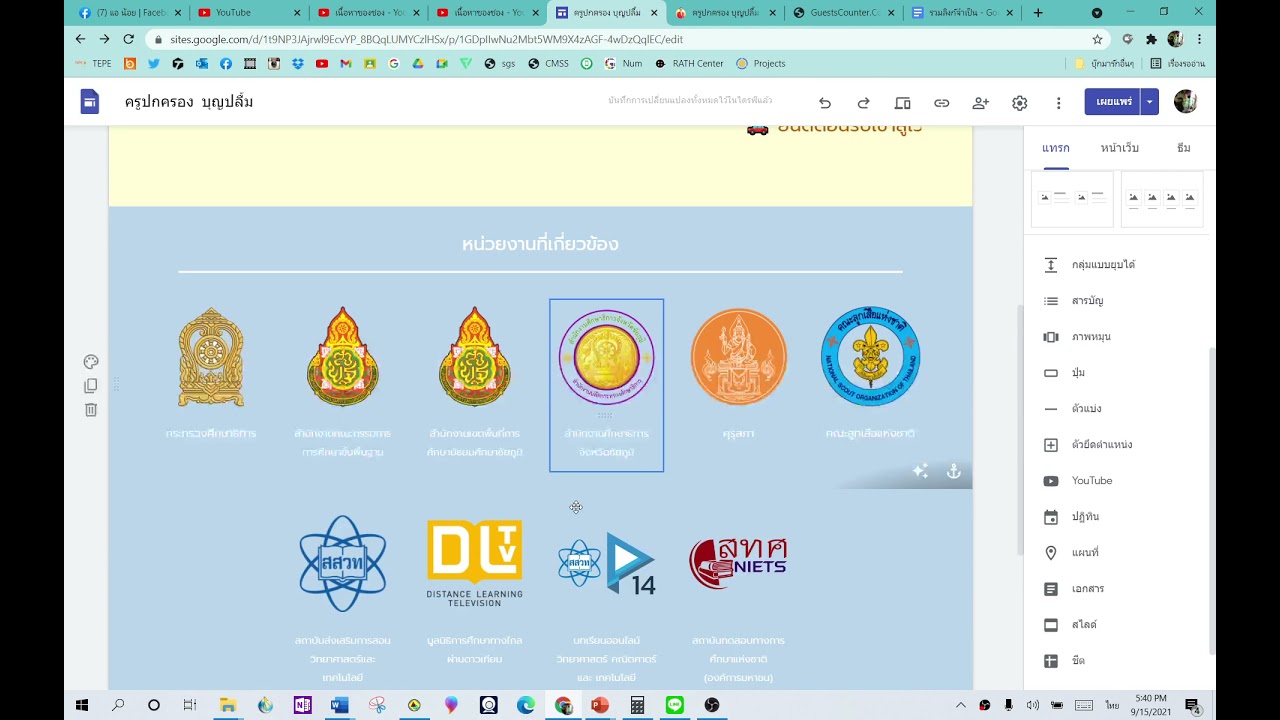Click the Undo arrow in Sites toolbar
The height and width of the screenshot is (720, 1280).
tap(825, 103)
